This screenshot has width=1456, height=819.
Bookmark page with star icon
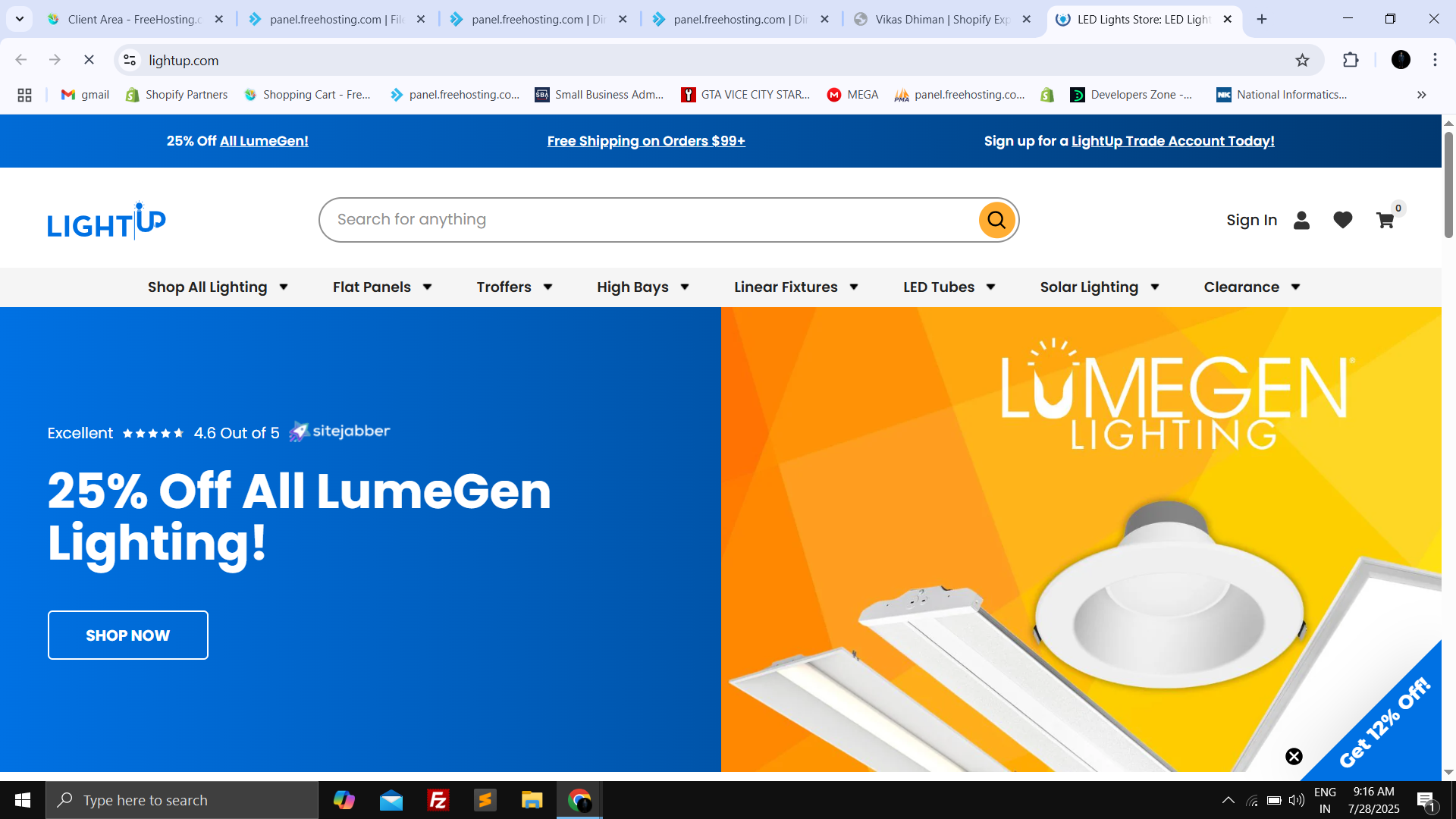[1302, 60]
